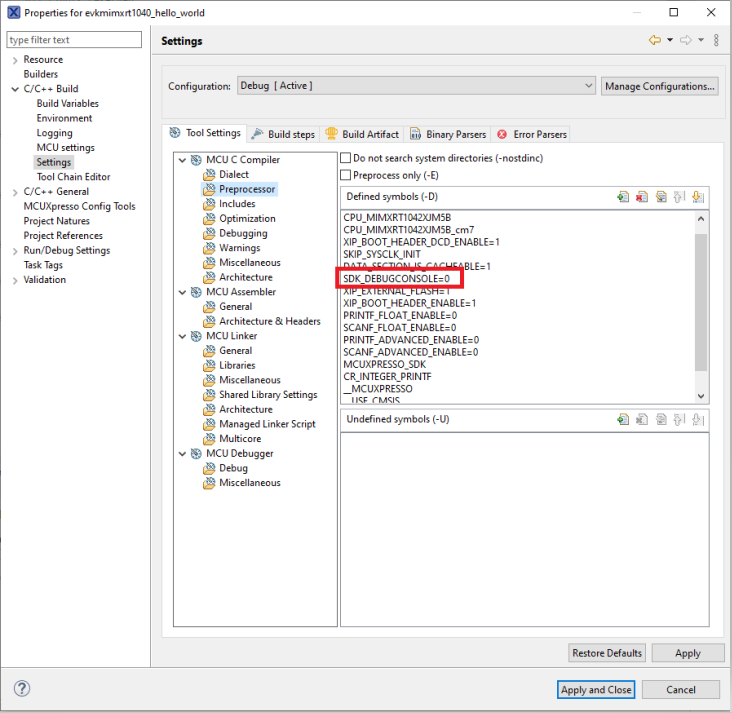Collapse the MCU Linker node
Viewport: 732px width, 713px height.
click(183, 336)
